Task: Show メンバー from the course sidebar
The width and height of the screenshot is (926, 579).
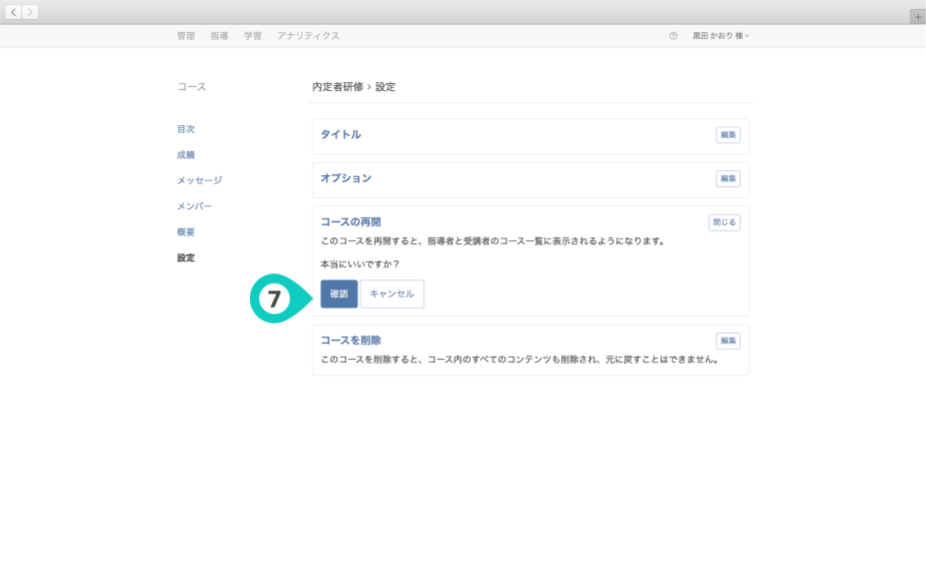Action: coord(194,206)
